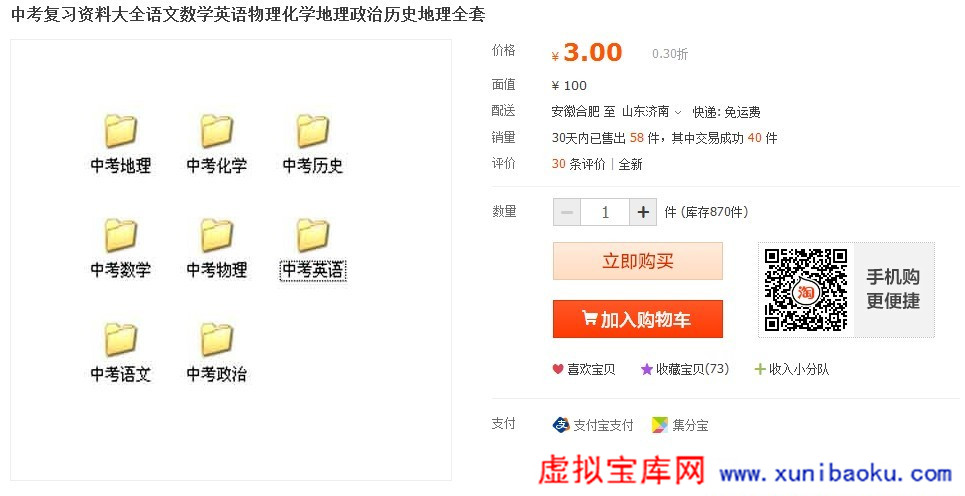Open the 中考政治 folder icon
The image size is (965, 496).
coord(217,340)
